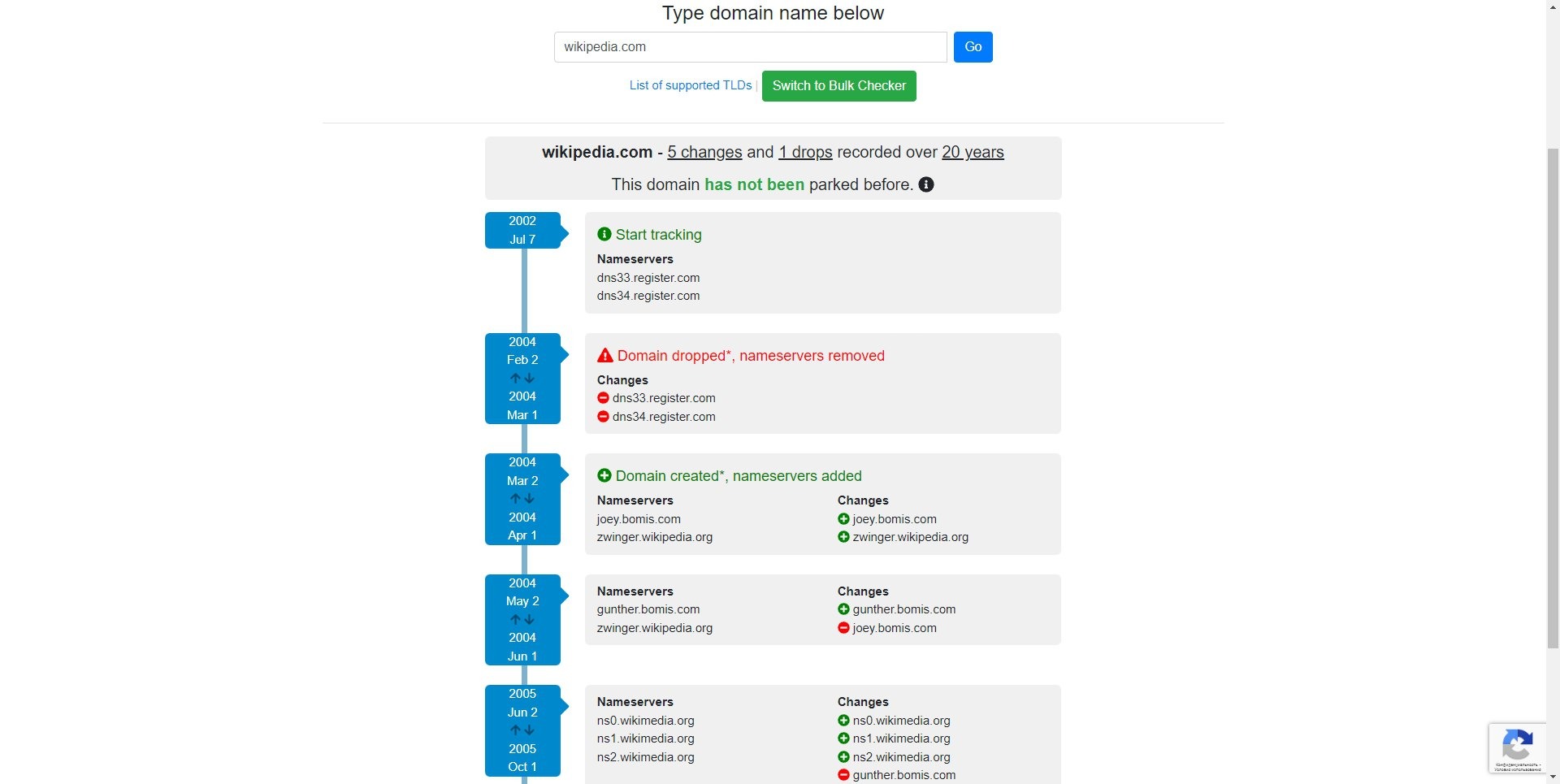
Task: Click dns34.register.com in the Start tracking card
Action: [x=648, y=296]
